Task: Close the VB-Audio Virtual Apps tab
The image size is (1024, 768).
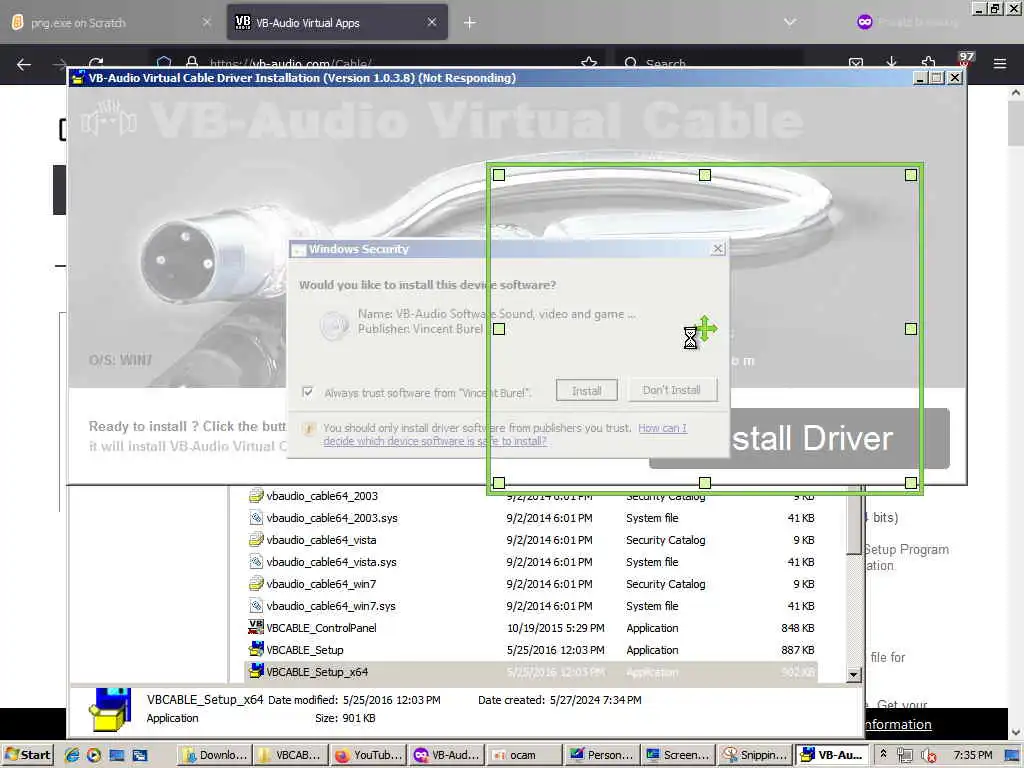Action: pos(432,22)
